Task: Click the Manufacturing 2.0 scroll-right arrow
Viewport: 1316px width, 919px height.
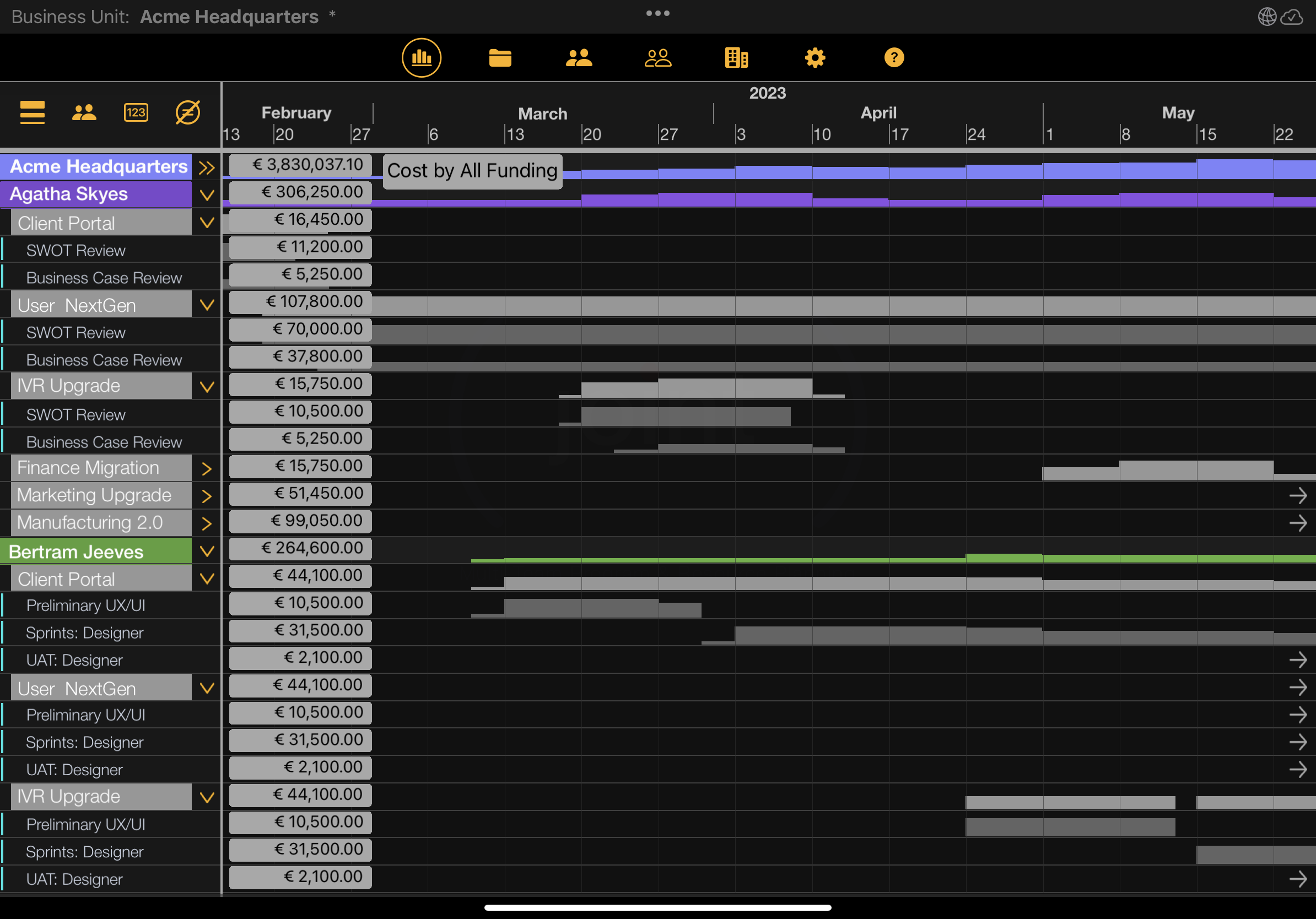Action: pyautogui.click(x=1298, y=522)
